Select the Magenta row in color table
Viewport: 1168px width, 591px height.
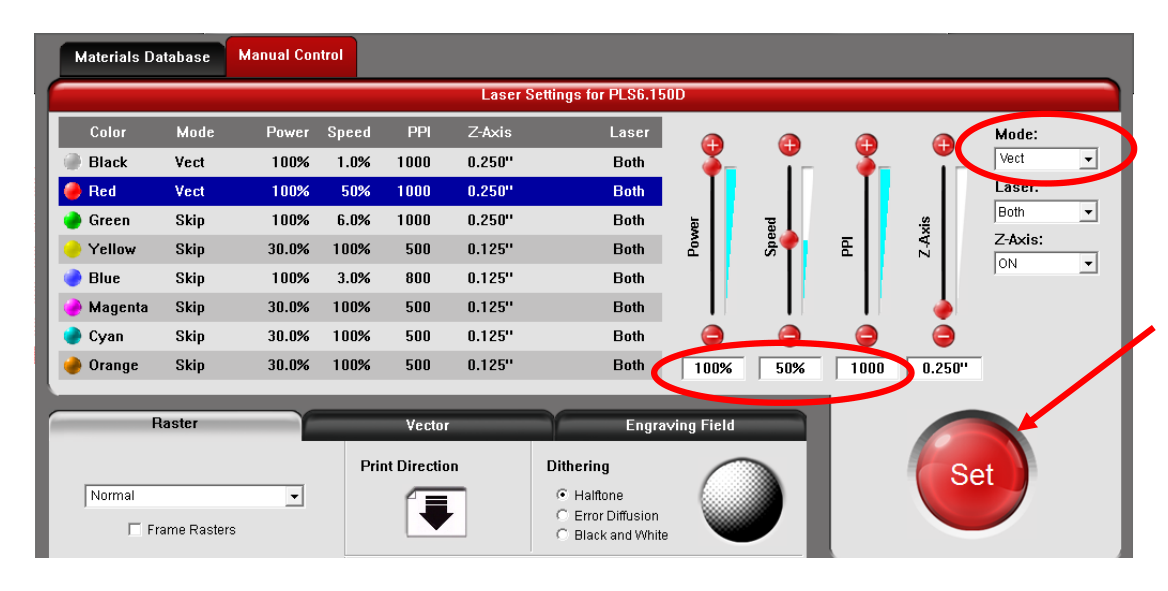pos(361,307)
